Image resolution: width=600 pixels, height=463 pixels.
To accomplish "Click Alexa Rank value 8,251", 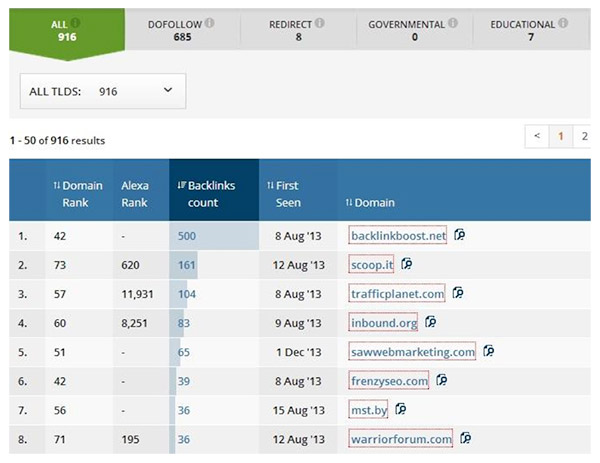I will [134, 323].
